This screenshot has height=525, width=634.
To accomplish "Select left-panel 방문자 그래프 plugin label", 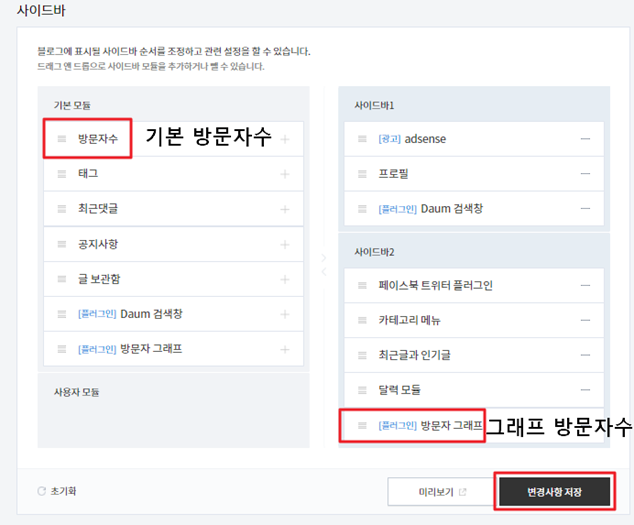I will click(x=130, y=349).
